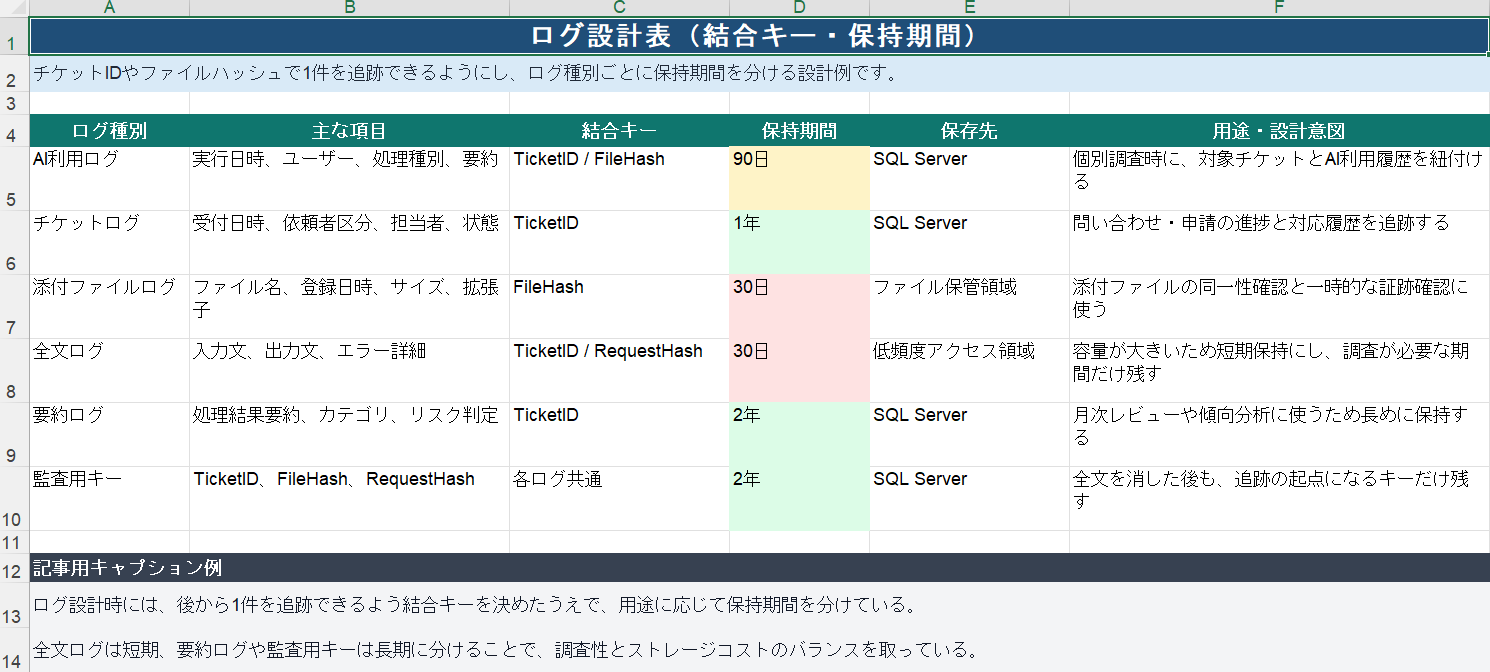Select column E header
The image size is (1490, 672).
click(x=969, y=8)
